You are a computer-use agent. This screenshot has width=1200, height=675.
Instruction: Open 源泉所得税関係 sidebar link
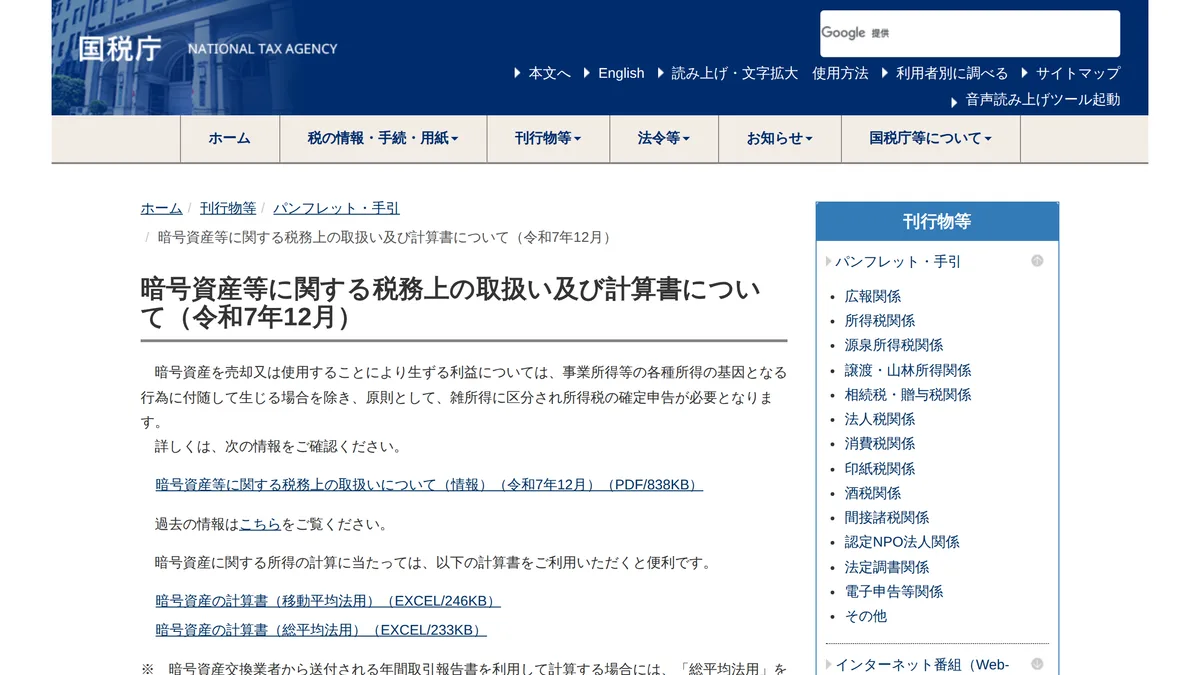point(894,345)
